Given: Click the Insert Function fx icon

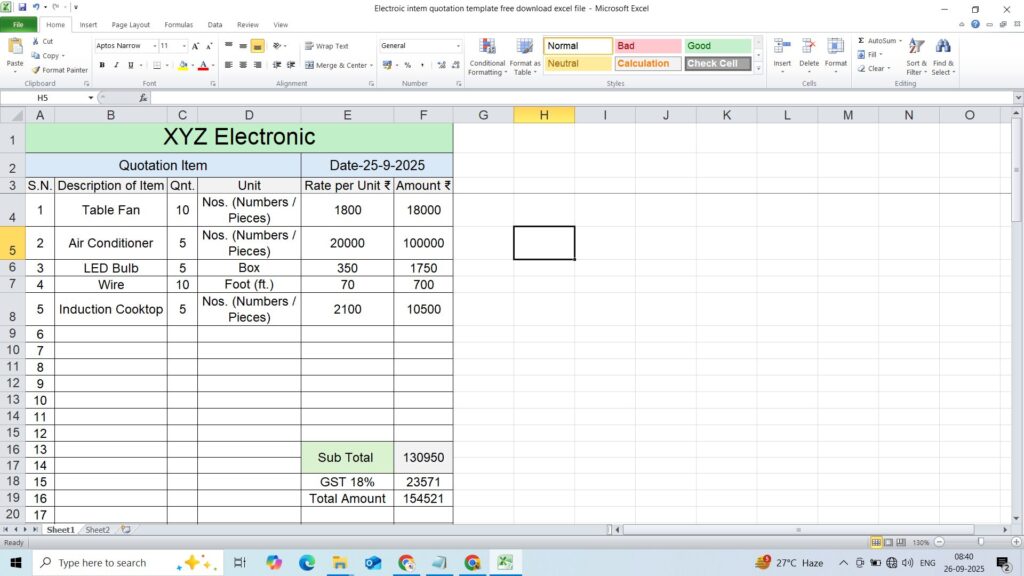Looking at the screenshot, I should (143, 98).
